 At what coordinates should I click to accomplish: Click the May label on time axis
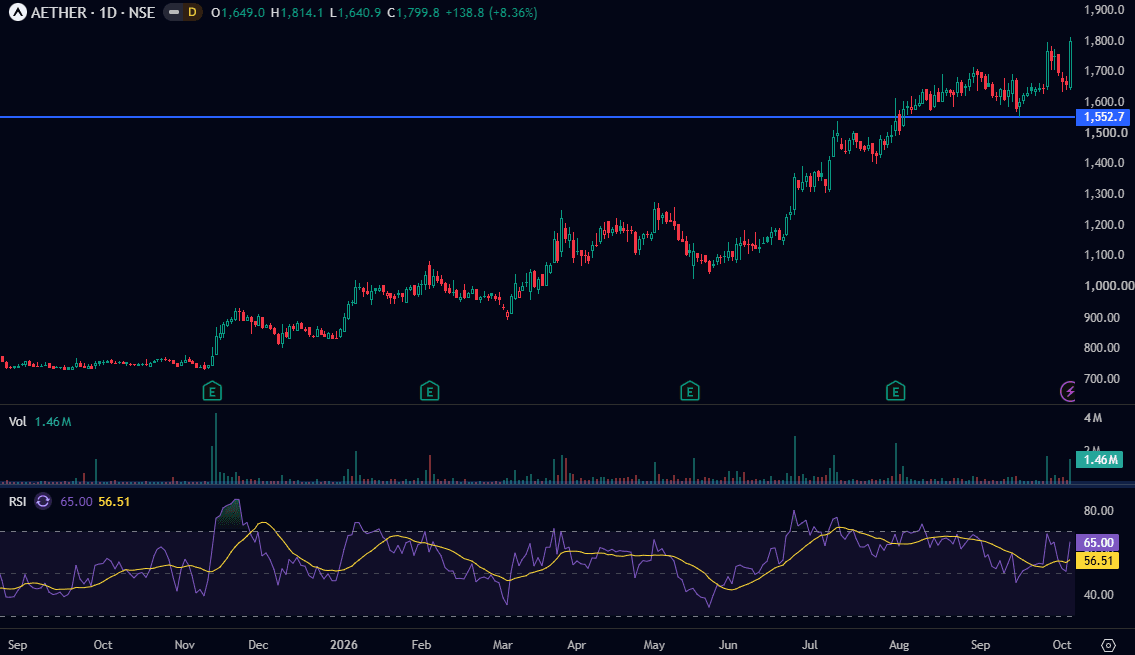pyautogui.click(x=654, y=645)
